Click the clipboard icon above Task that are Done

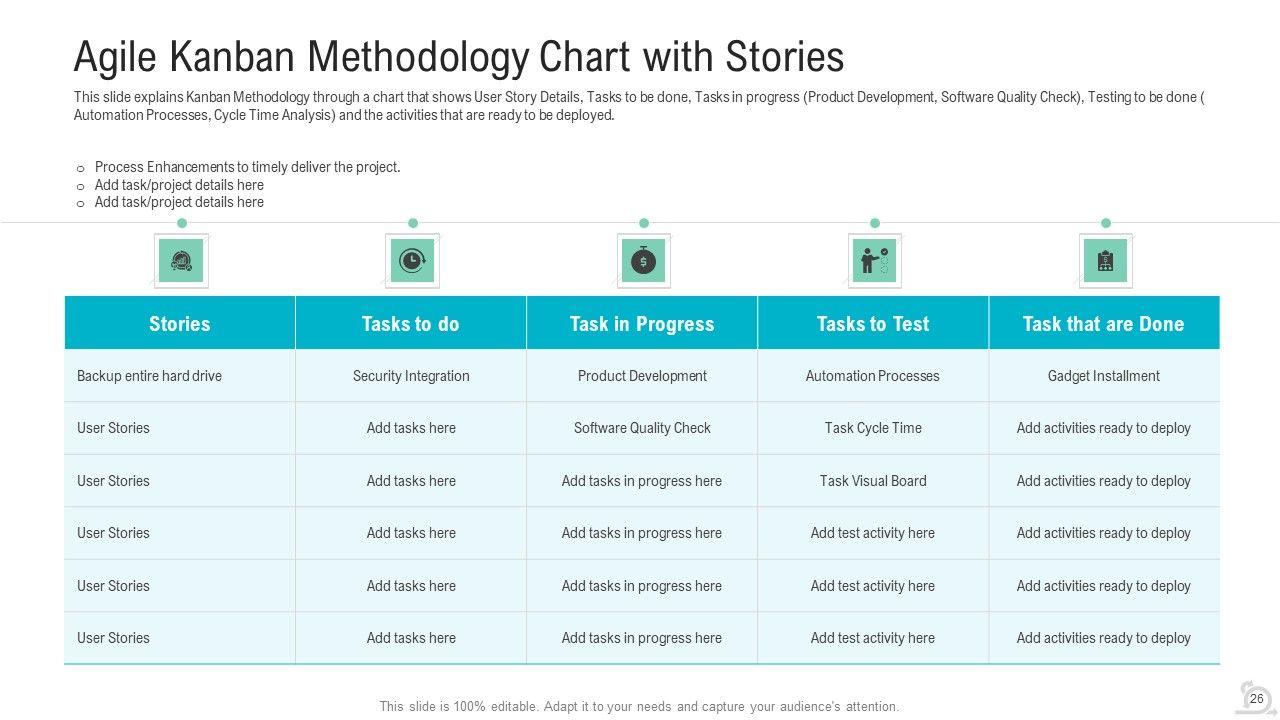tap(1105, 261)
